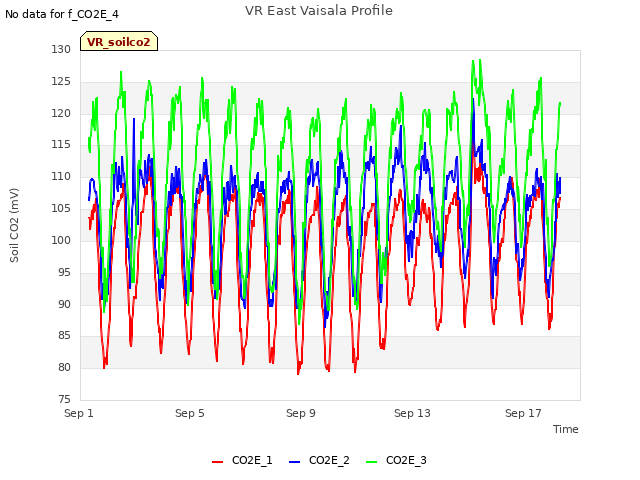Click the 90 y-axis tick label
The image size is (640, 480).
64,304
